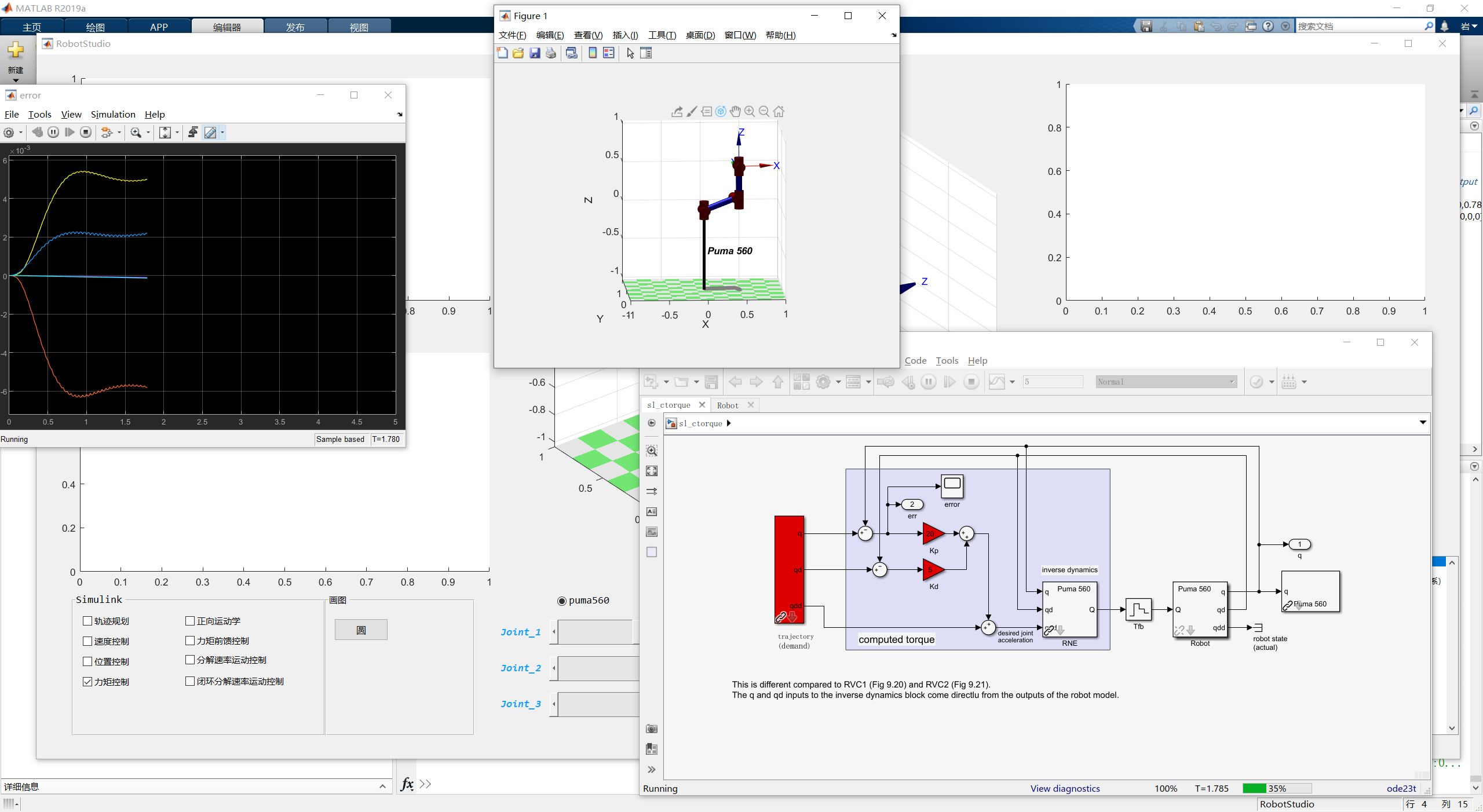This screenshot has height=812, width=1483.
Task: Expand 新建 dropdown in MATLAB ribbon
Action: point(16,81)
